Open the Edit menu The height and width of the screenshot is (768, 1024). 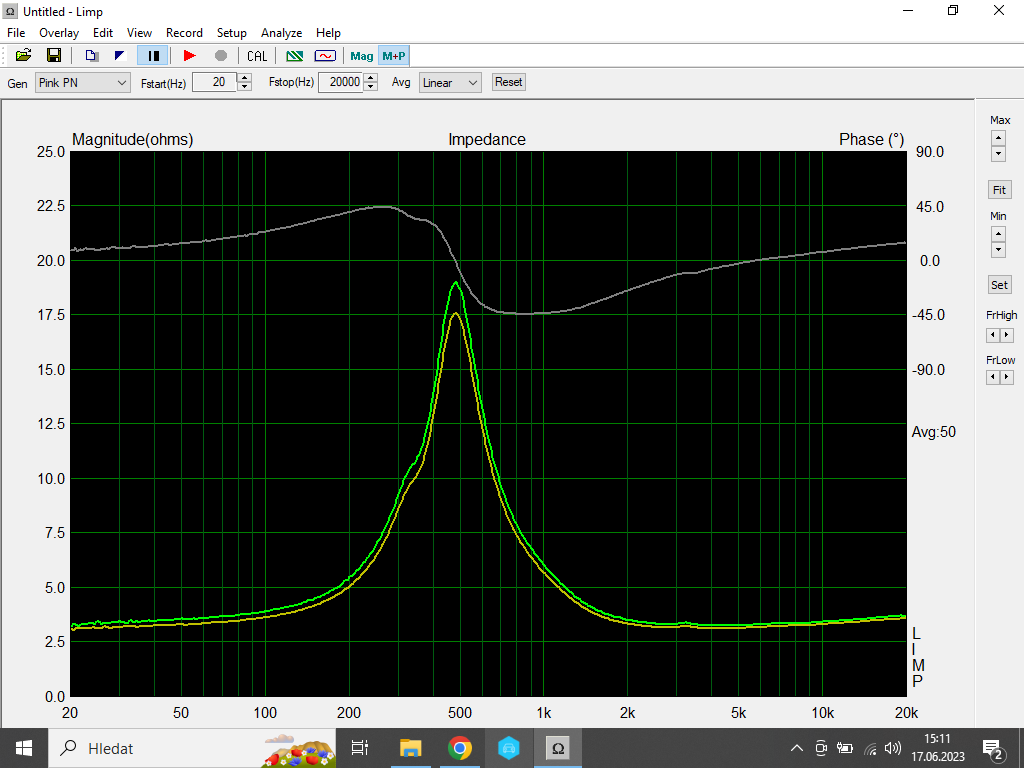tap(103, 33)
